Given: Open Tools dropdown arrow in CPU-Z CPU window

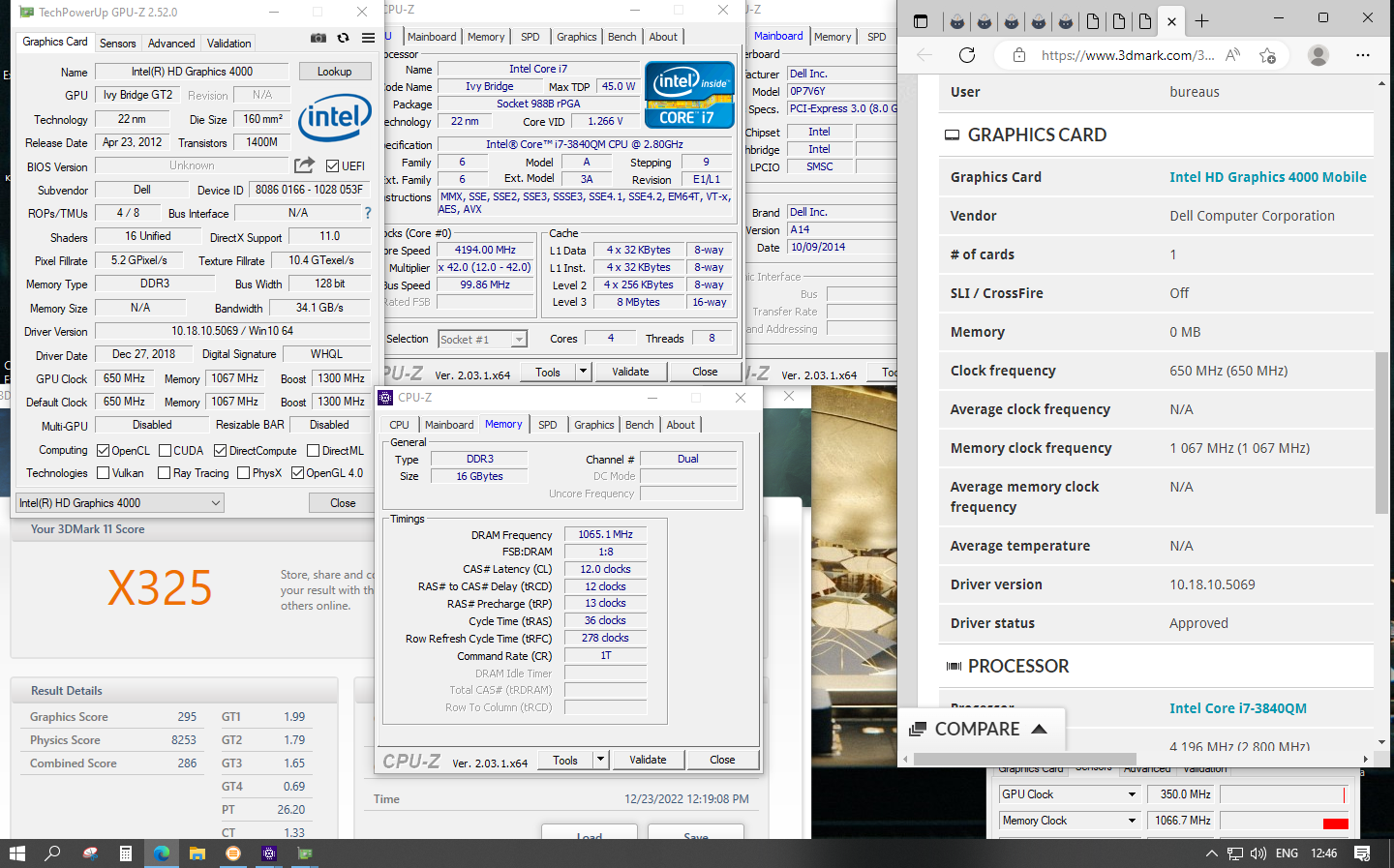Looking at the screenshot, I should point(583,372).
